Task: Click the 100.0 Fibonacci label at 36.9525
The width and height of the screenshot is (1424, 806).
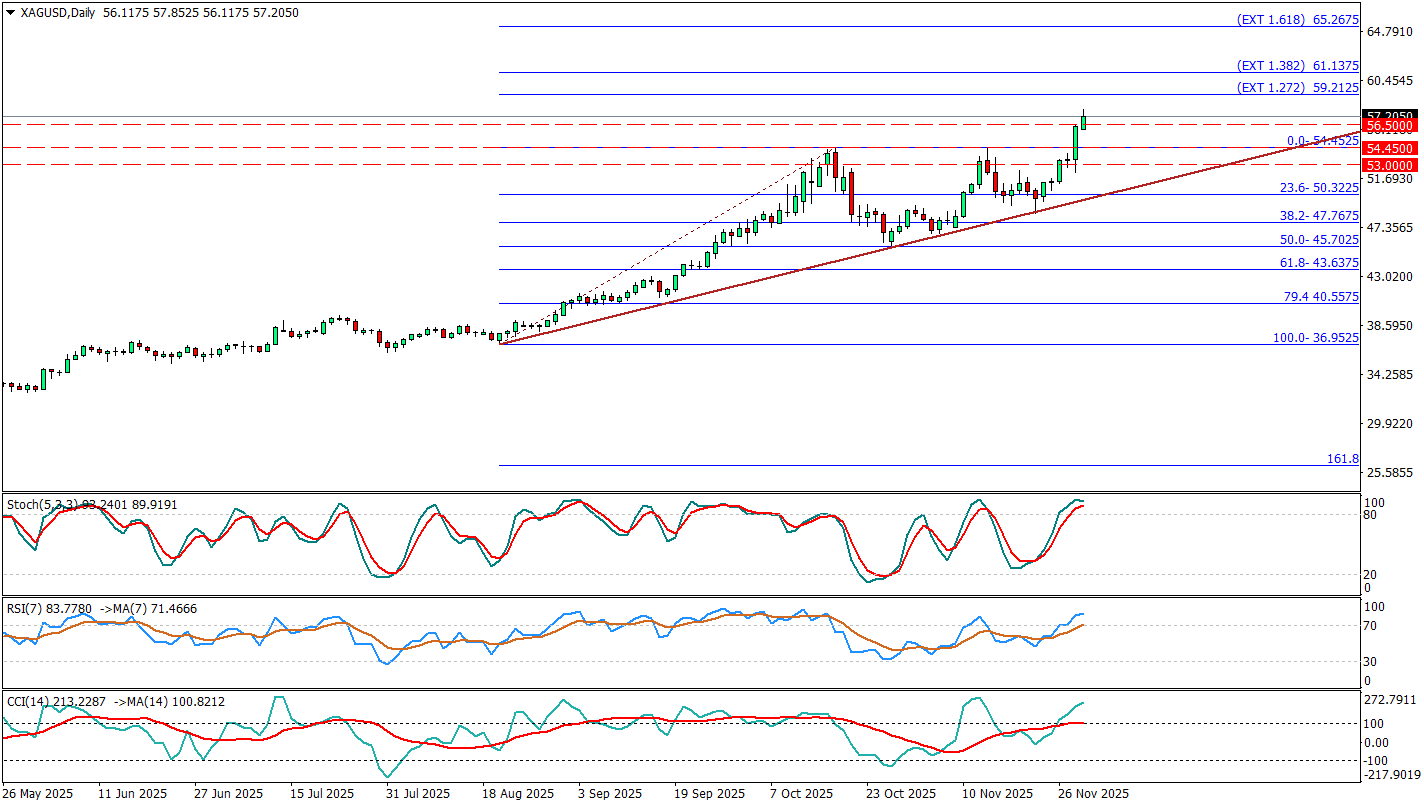Action: coord(1315,338)
